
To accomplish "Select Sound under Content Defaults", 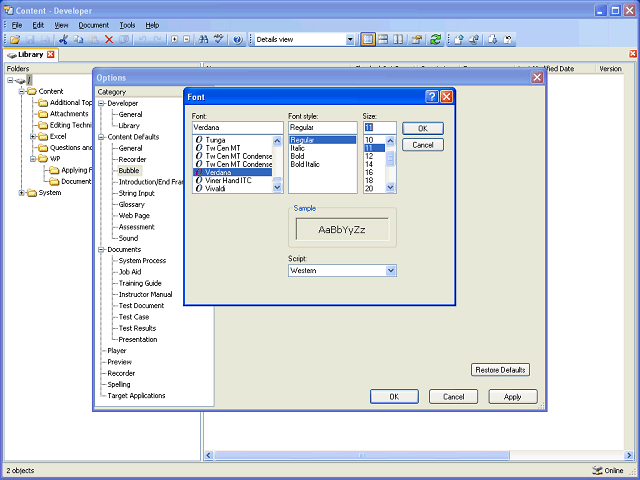I will pyautogui.click(x=128, y=238).
